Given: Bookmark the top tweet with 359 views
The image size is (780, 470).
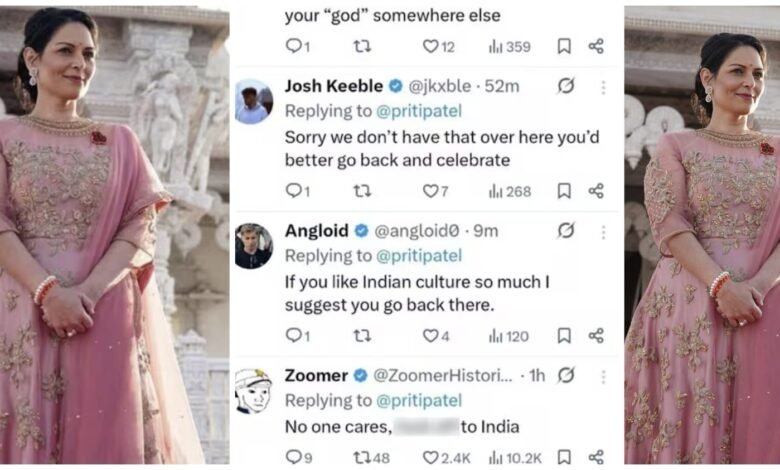Looking at the screenshot, I should pos(564,46).
